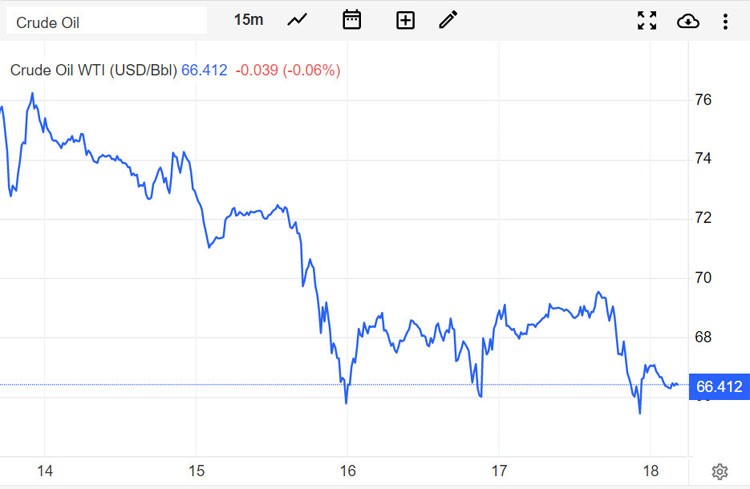Open the 15m interval selector
Image resolution: width=750 pixels, height=489 pixels.
pos(249,20)
